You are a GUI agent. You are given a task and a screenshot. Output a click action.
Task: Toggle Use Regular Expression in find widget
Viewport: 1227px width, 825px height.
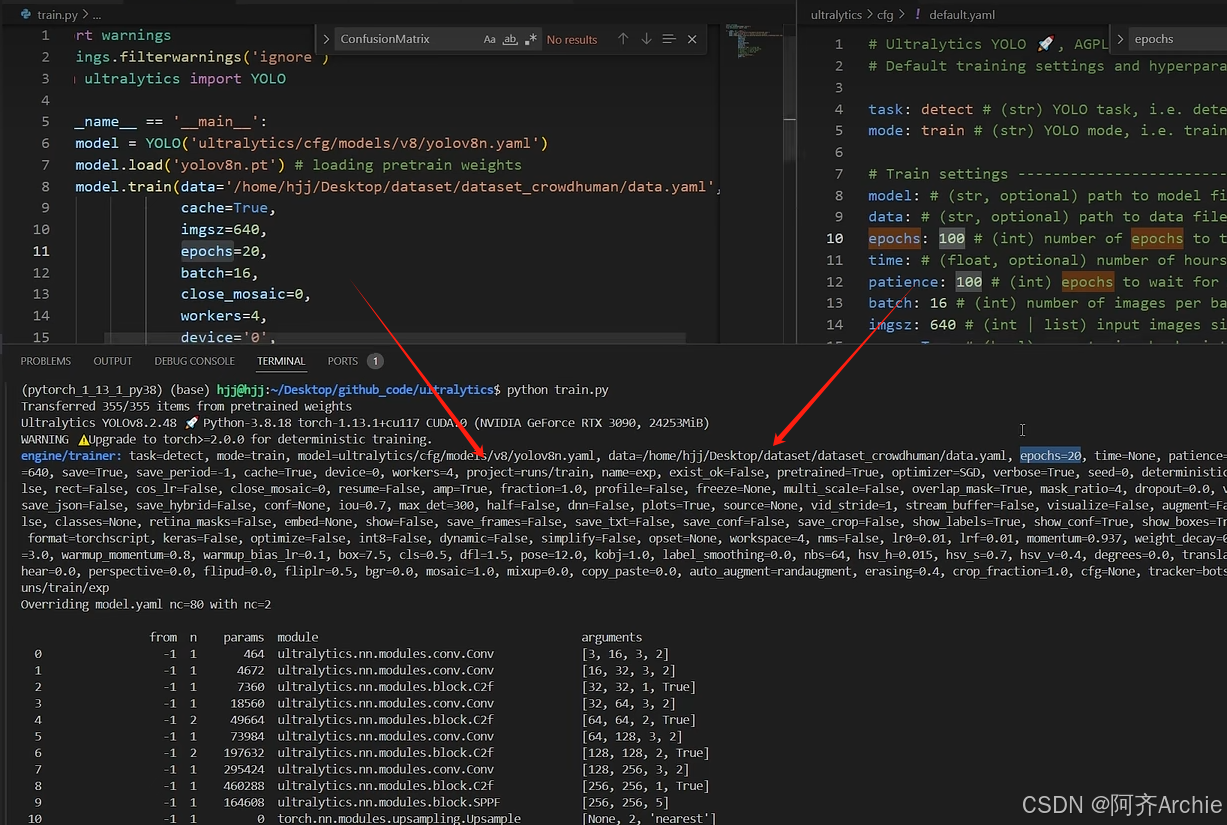coord(531,39)
